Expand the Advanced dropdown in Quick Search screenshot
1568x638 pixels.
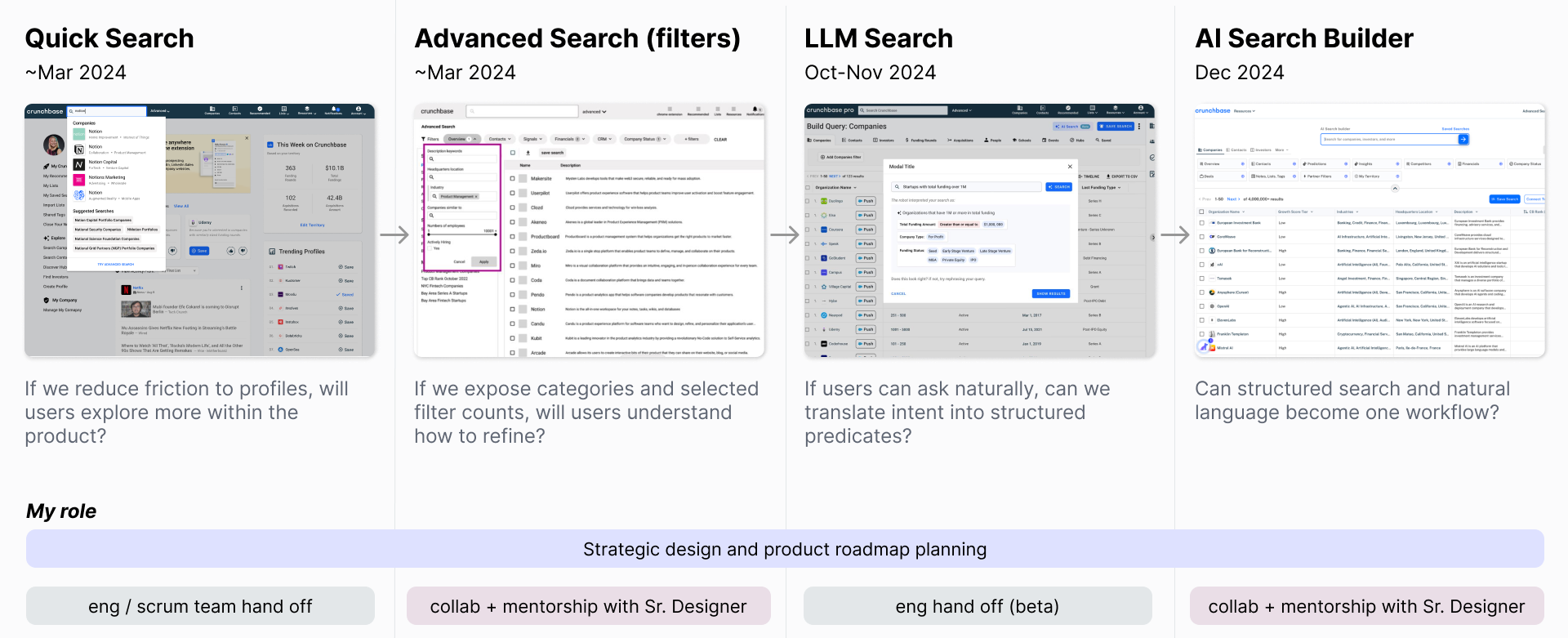click(160, 111)
